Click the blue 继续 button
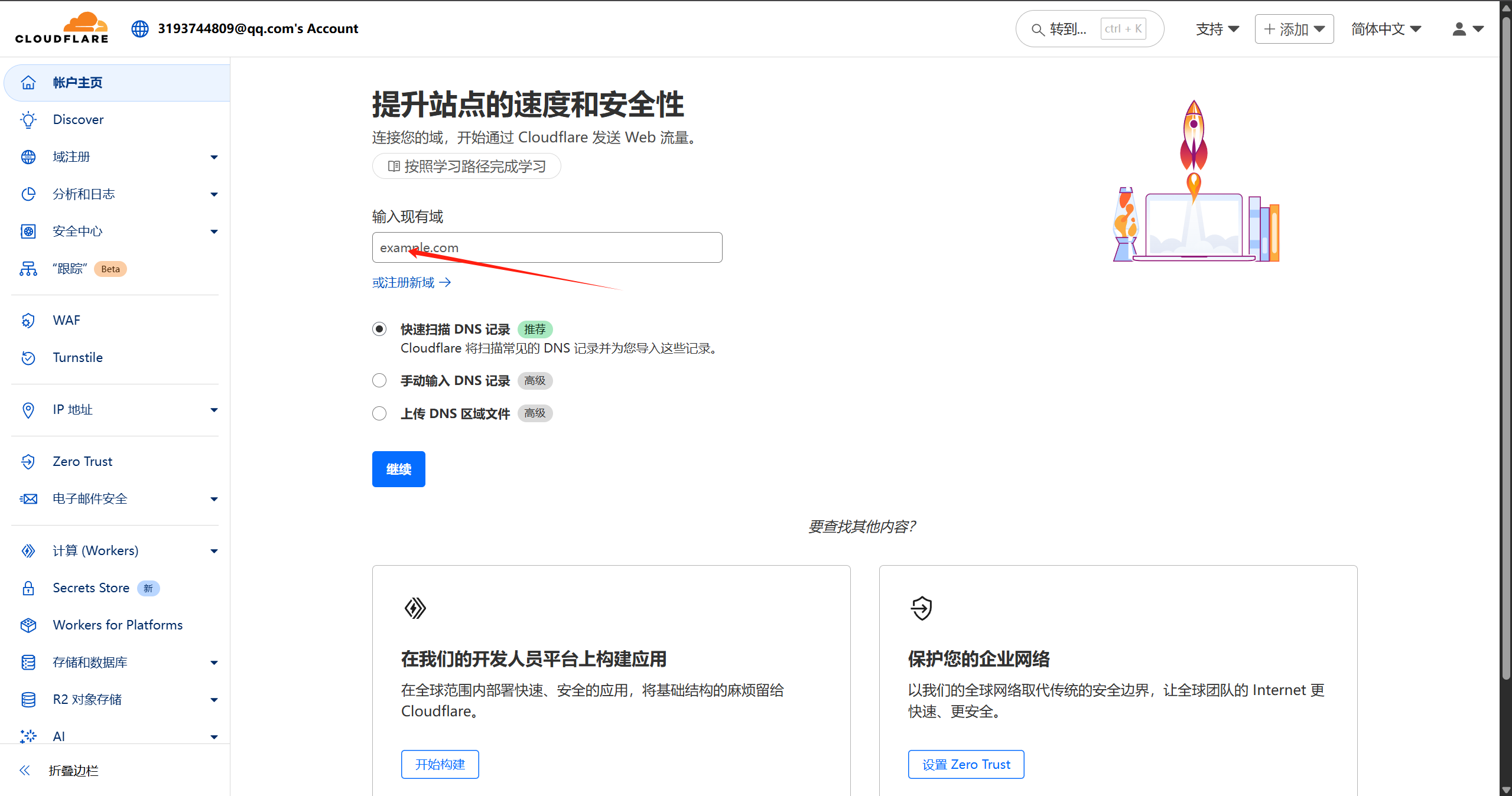The height and width of the screenshot is (796, 1512). [x=398, y=469]
